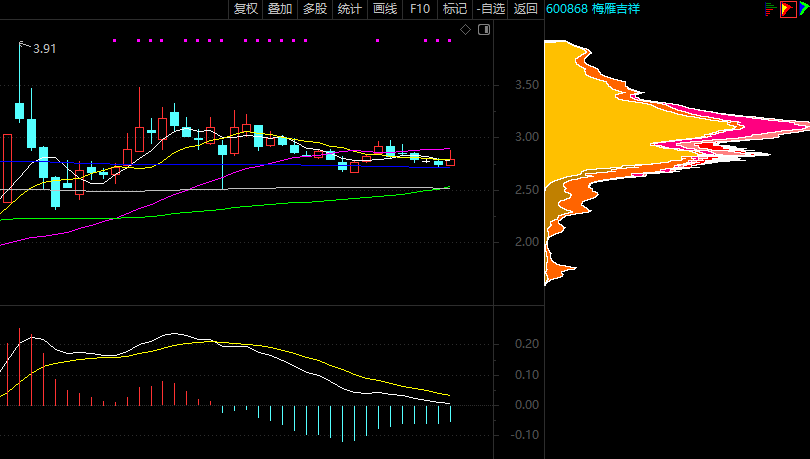Click the diamond icon above chart
Image resolution: width=810 pixels, height=459 pixels.
coord(465,30)
